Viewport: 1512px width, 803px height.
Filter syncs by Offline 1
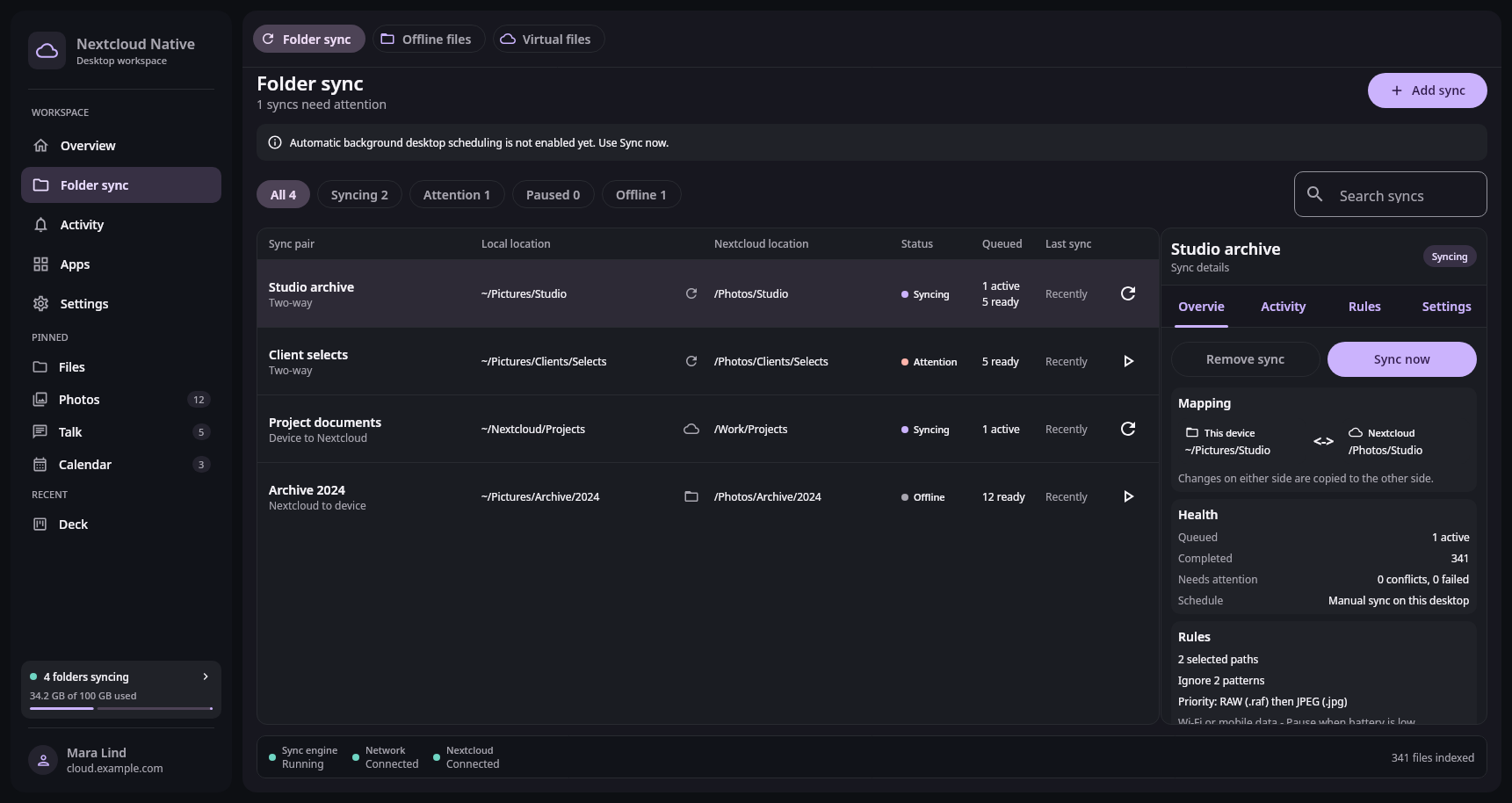click(x=641, y=195)
